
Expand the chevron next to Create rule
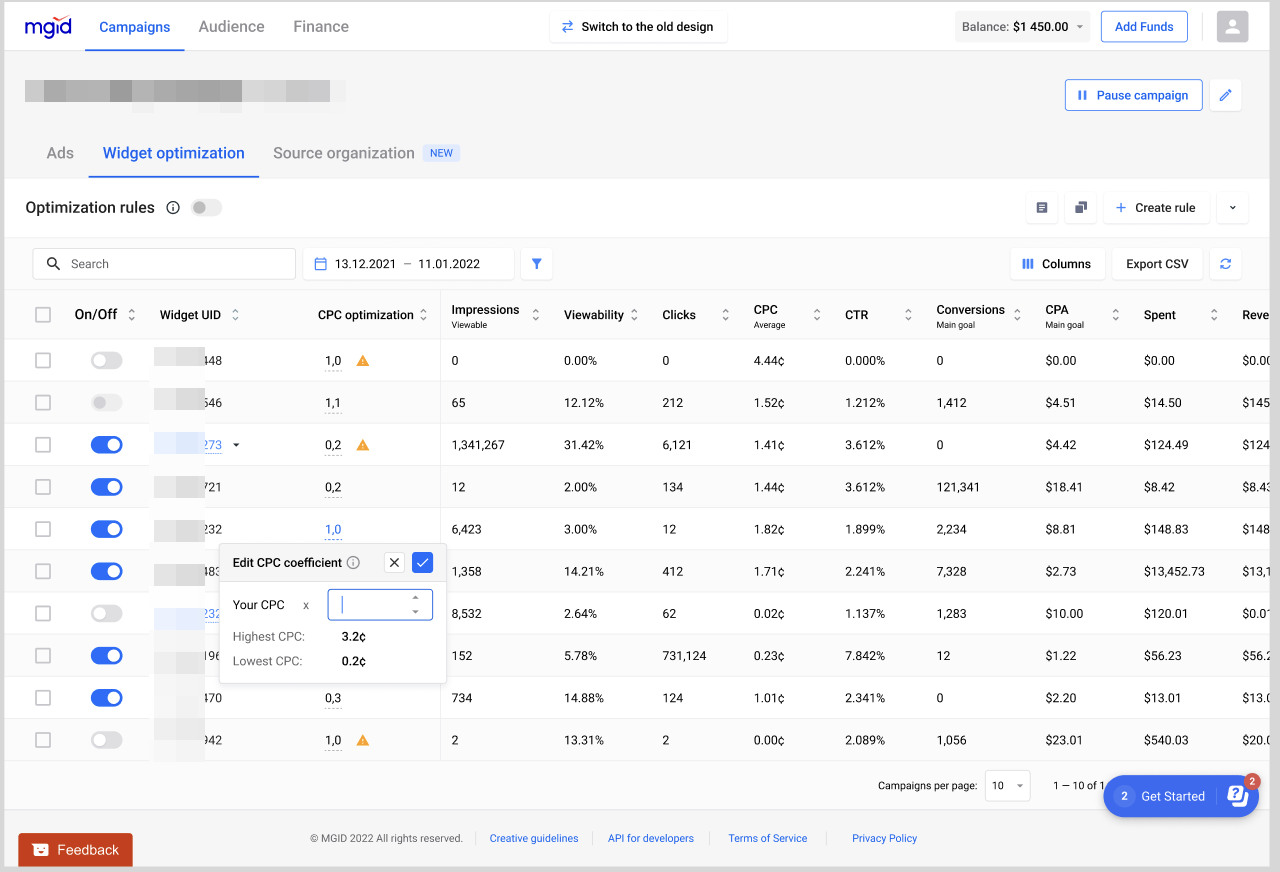1232,207
